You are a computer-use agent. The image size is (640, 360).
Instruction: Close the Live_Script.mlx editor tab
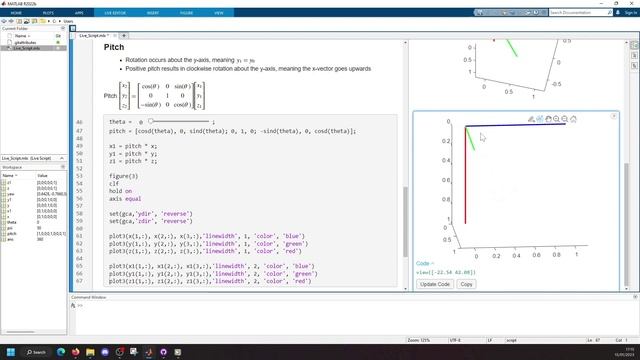(x=115, y=36)
